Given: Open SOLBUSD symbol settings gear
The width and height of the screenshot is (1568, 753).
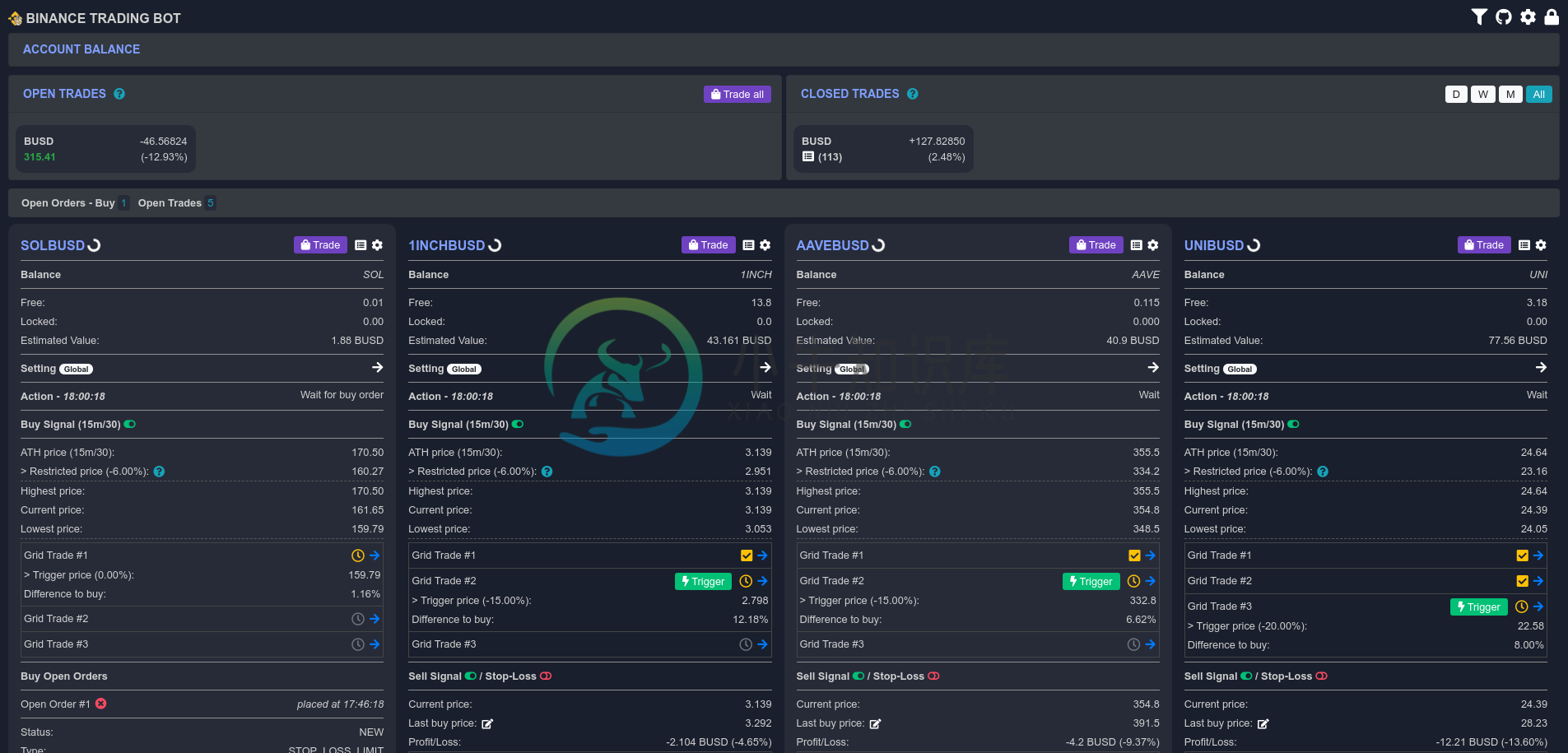Looking at the screenshot, I should tap(377, 245).
